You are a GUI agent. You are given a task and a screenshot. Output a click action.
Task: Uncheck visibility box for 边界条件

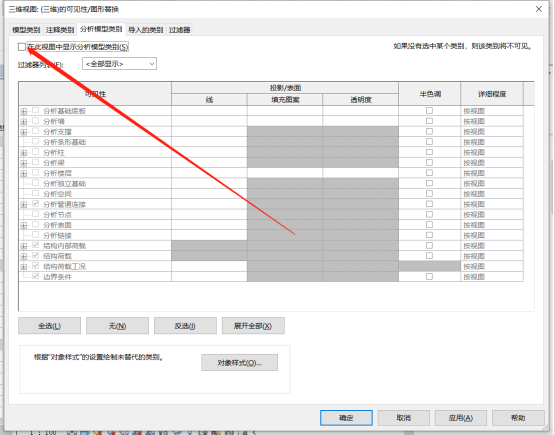click(x=35, y=276)
